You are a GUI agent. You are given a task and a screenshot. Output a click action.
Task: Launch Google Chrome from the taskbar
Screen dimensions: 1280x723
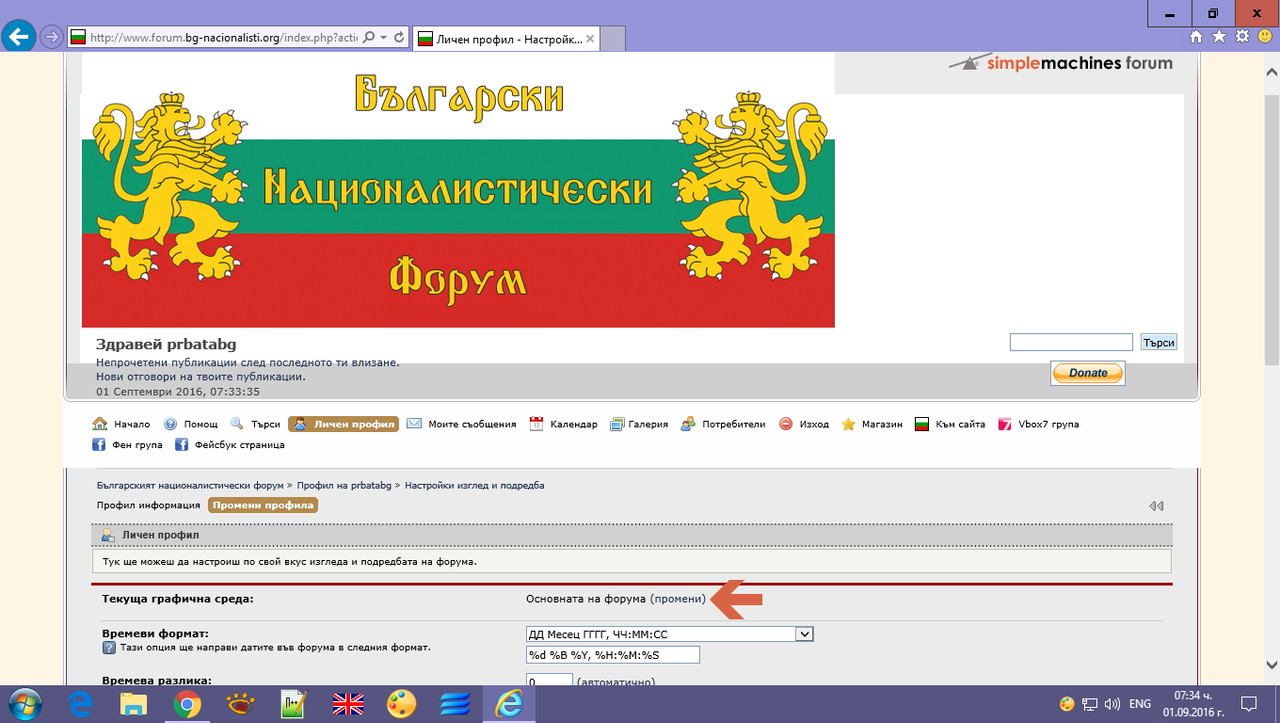(x=187, y=704)
